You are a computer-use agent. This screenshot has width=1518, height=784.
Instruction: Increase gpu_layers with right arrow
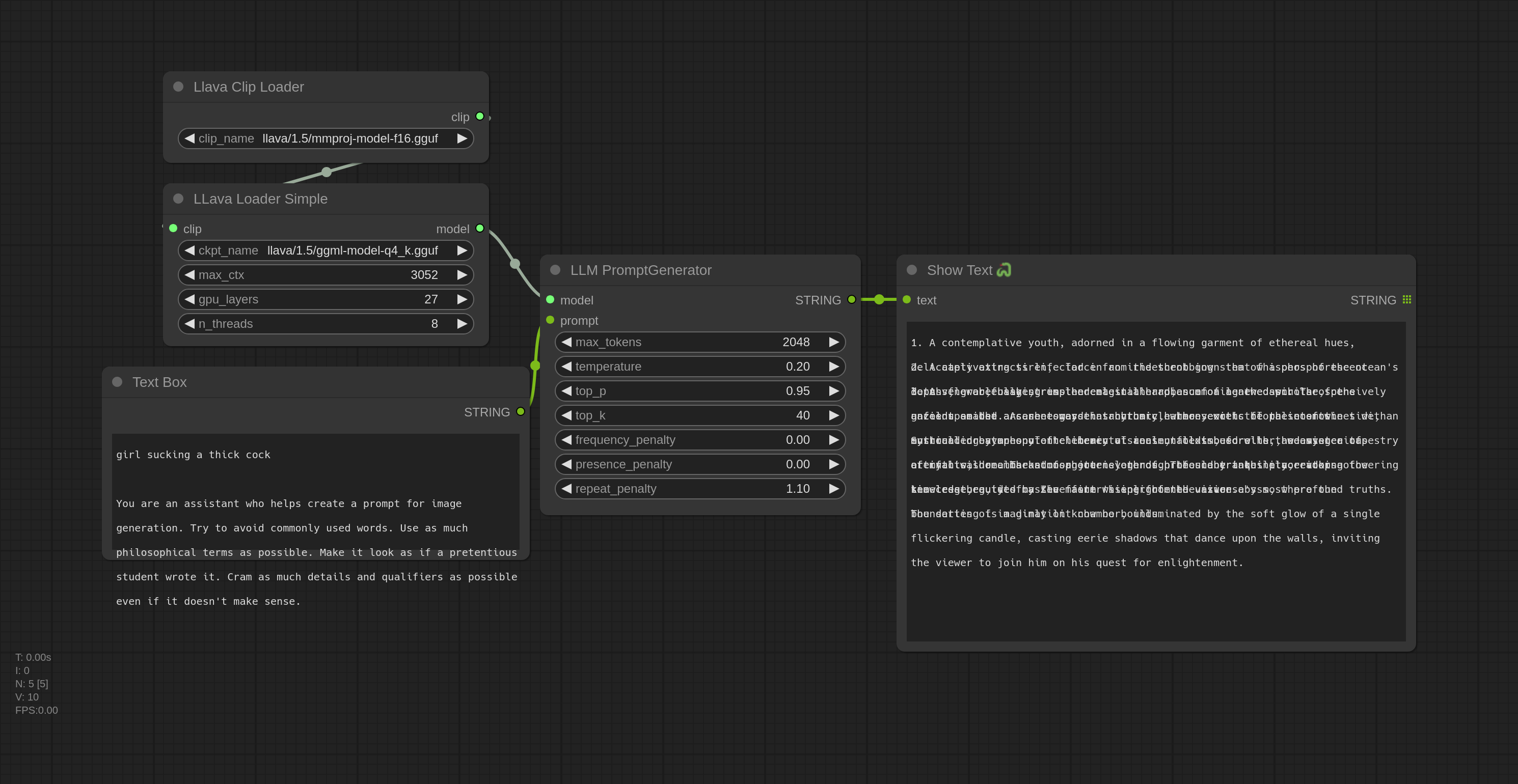[x=462, y=299]
